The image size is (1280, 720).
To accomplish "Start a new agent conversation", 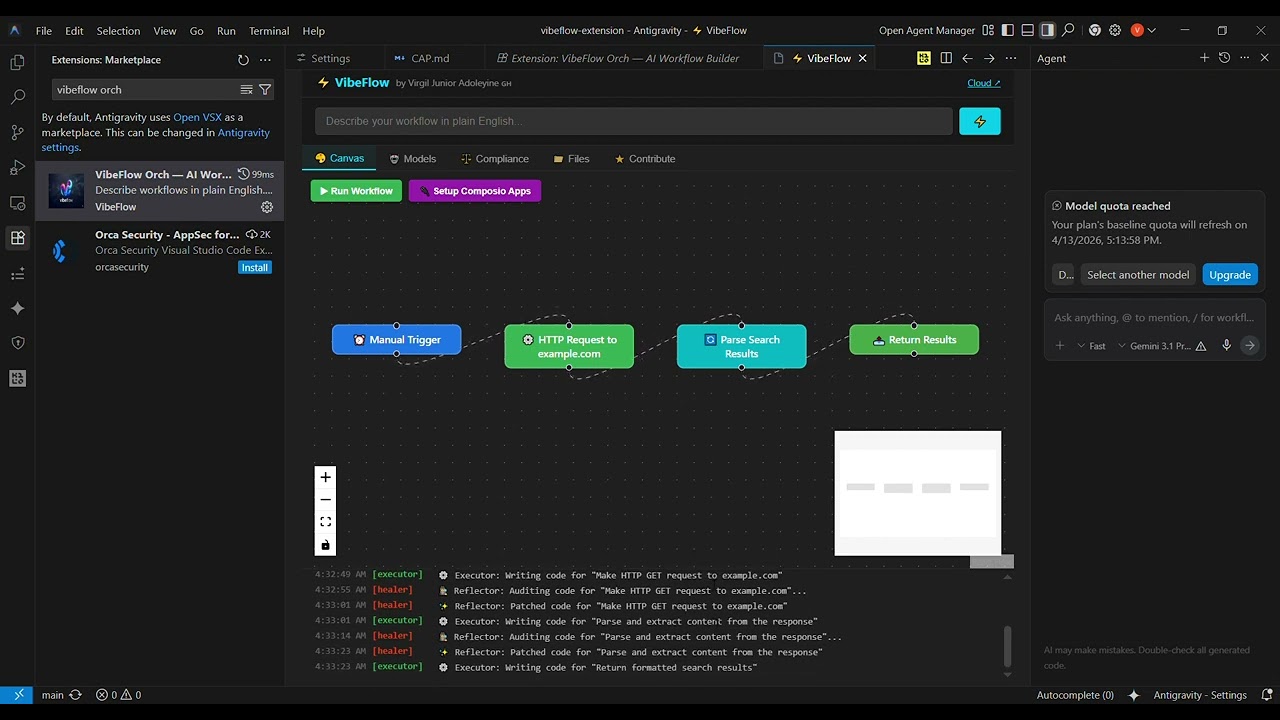I will click(1204, 58).
